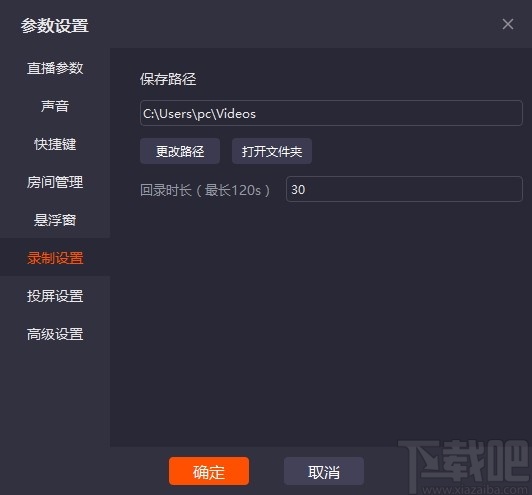The image size is (532, 495).
Task: Open the 直播参数 settings tab
Action: tap(55, 68)
